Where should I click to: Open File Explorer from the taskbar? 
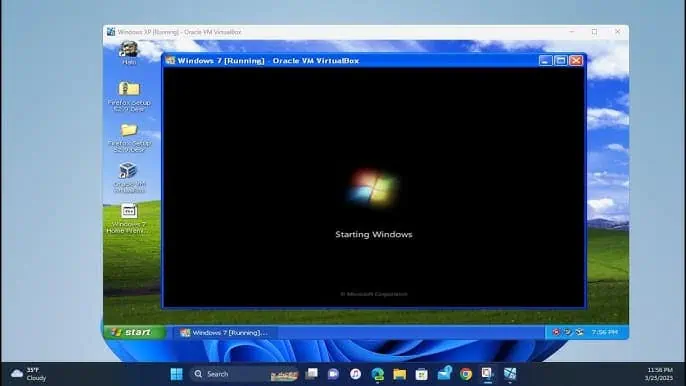[399, 374]
